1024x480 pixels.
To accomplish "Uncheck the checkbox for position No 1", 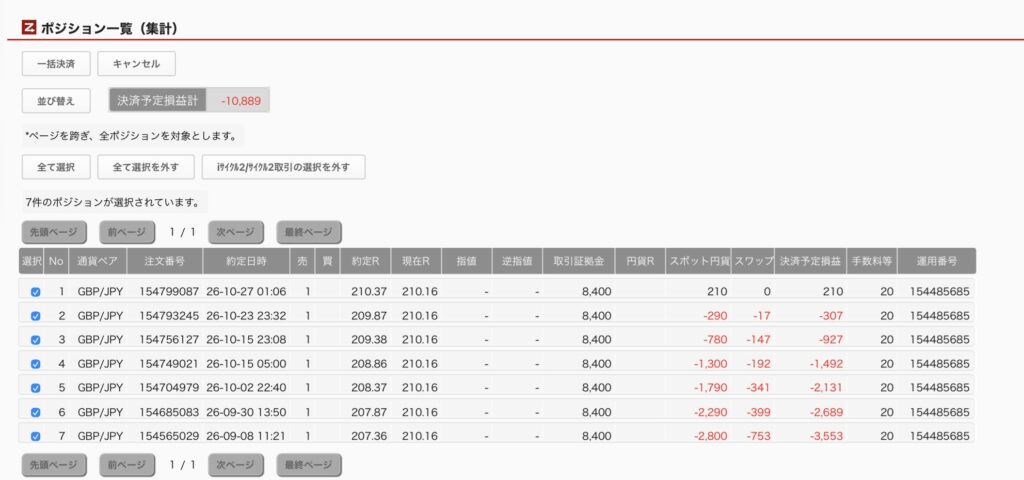I will coord(35,292).
